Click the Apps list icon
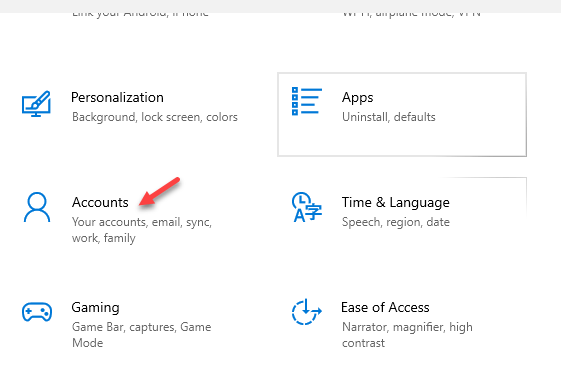 [307, 101]
